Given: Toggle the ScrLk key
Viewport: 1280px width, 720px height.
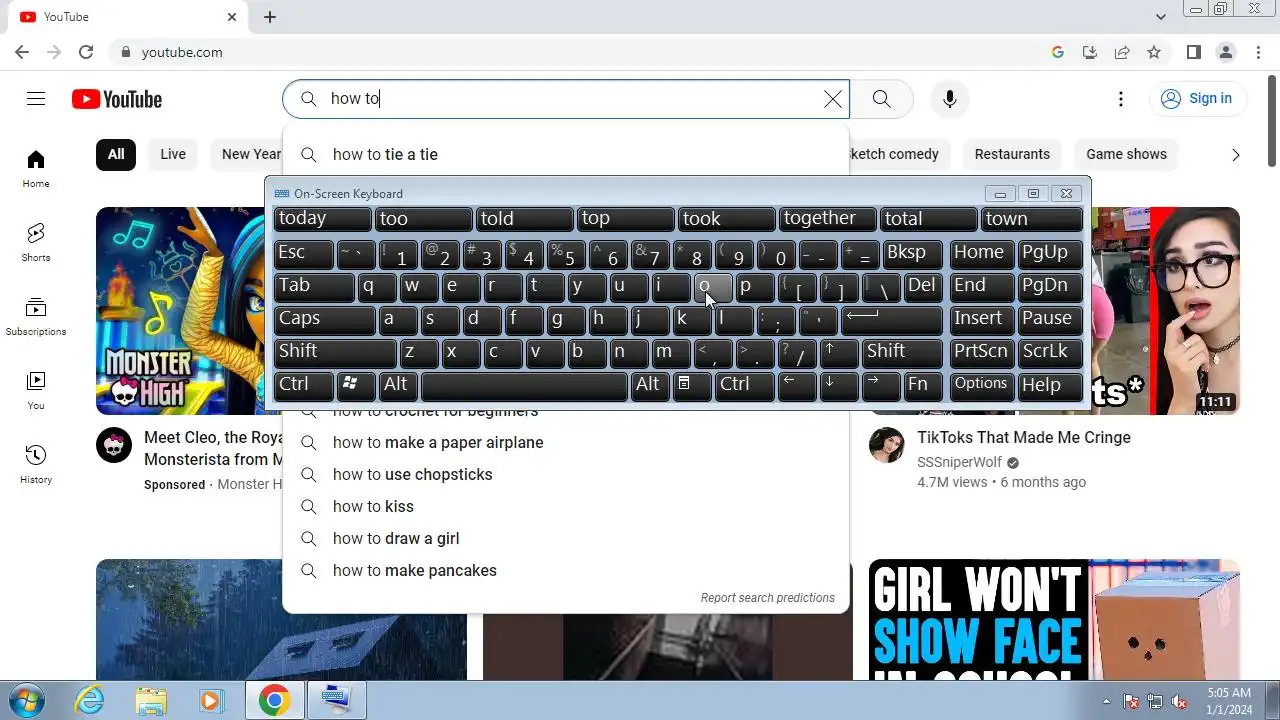Looking at the screenshot, I should click(1049, 352).
